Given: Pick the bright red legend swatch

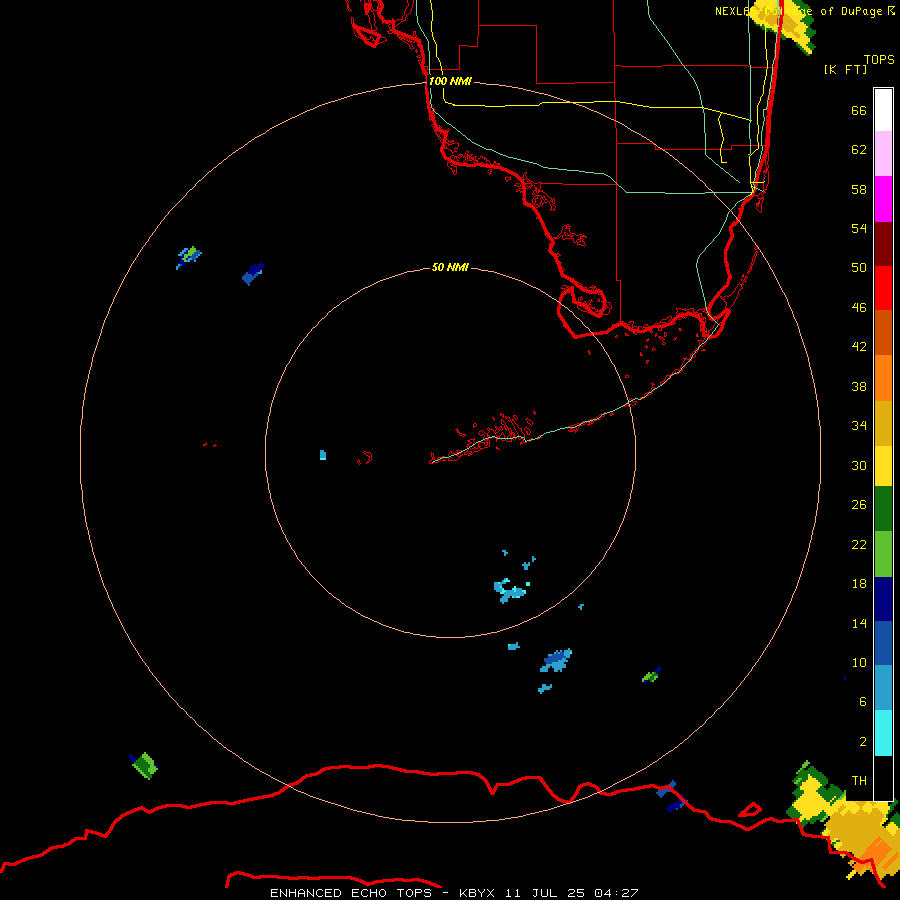Looking at the screenshot, I should click(883, 288).
